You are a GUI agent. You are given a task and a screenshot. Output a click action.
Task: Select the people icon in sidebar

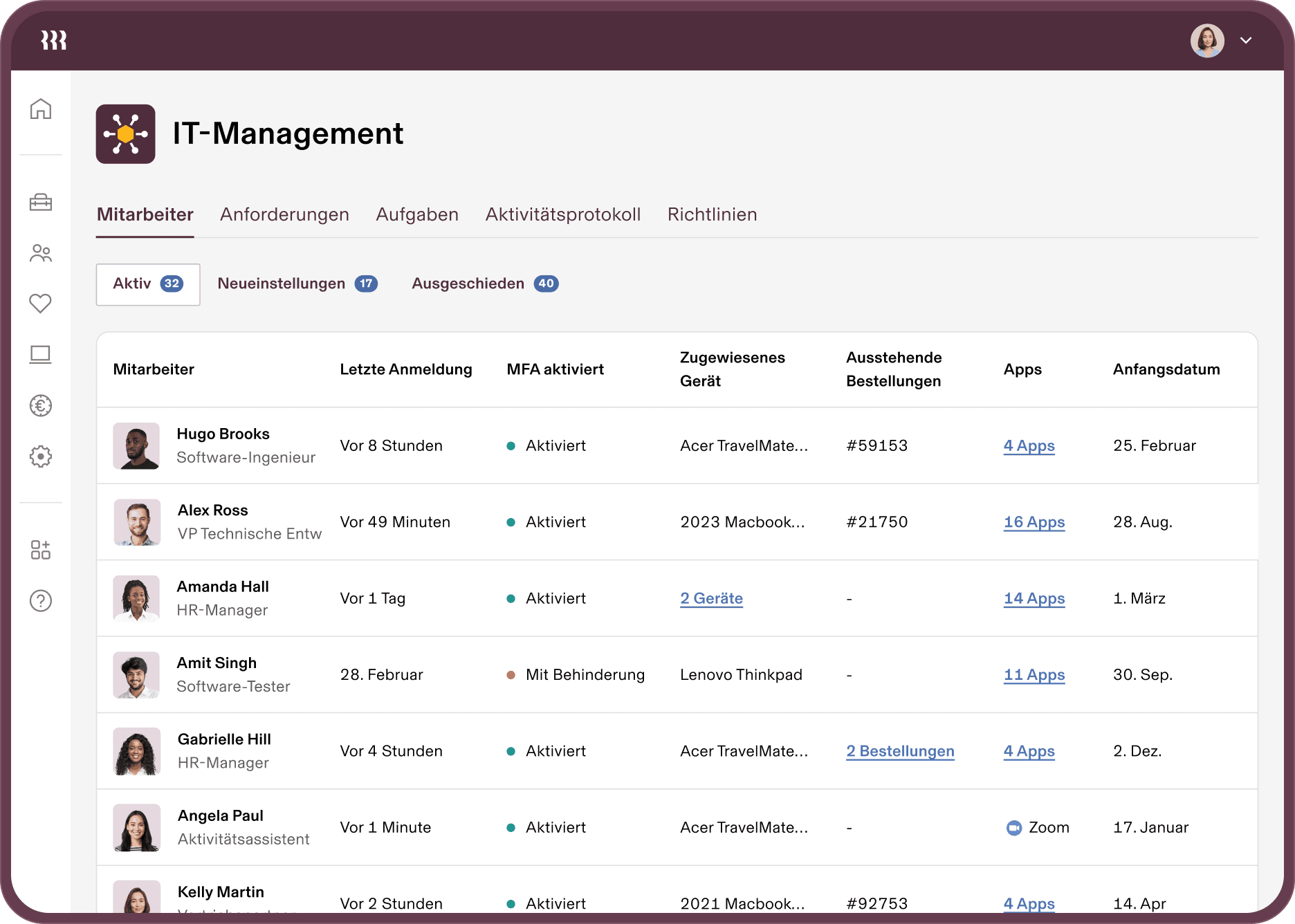[x=41, y=253]
